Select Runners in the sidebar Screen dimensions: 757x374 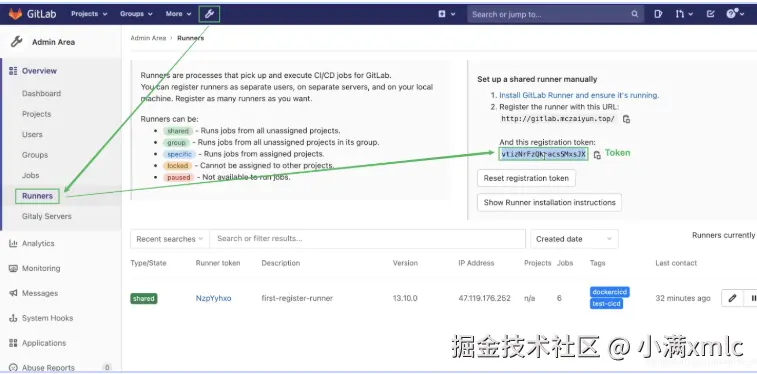tap(37, 196)
